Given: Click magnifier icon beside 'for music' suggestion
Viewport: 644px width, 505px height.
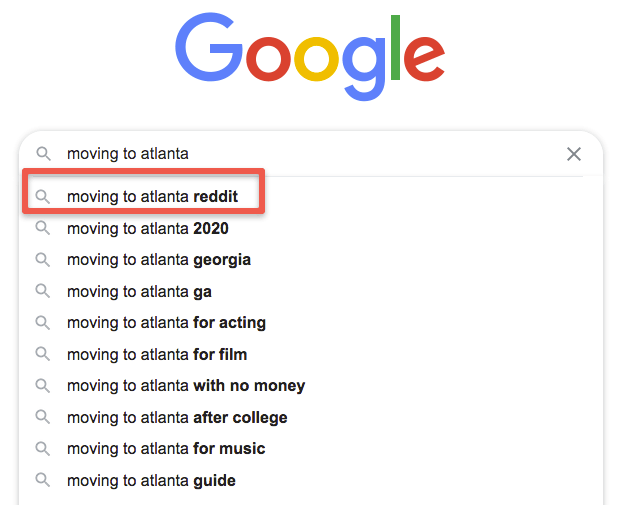Looking at the screenshot, I should (x=43, y=448).
